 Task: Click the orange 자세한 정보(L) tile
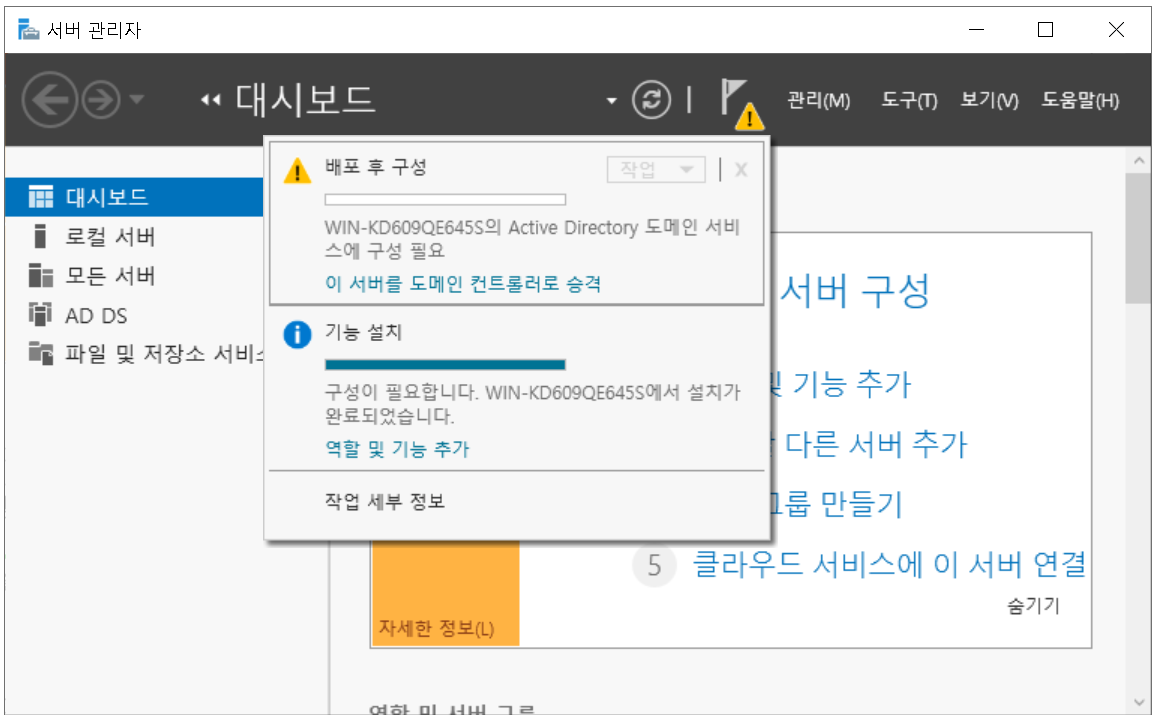(x=445, y=593)
